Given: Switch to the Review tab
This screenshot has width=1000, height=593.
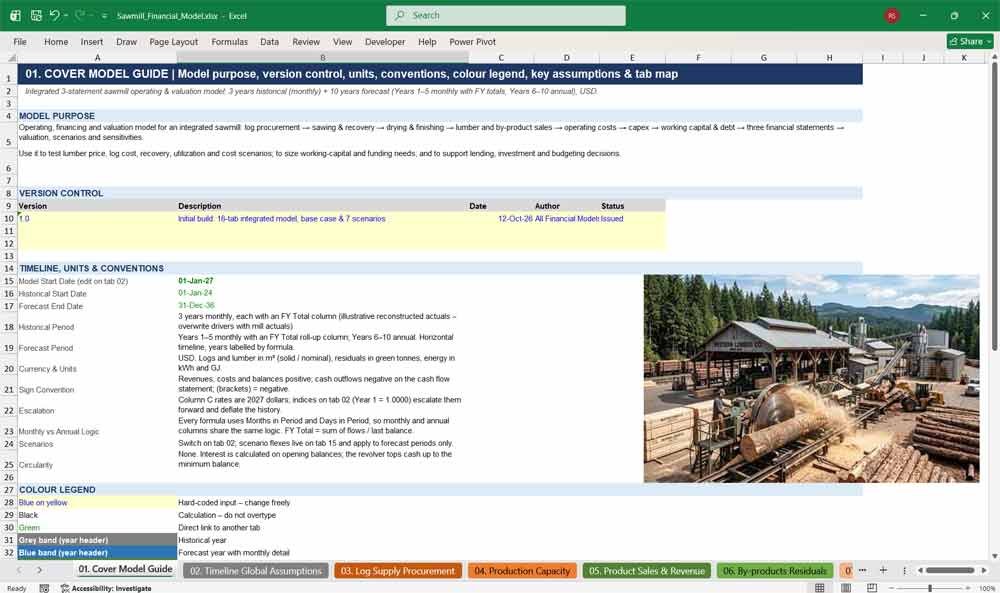Looking at the screenshot, I should point(306,41).
